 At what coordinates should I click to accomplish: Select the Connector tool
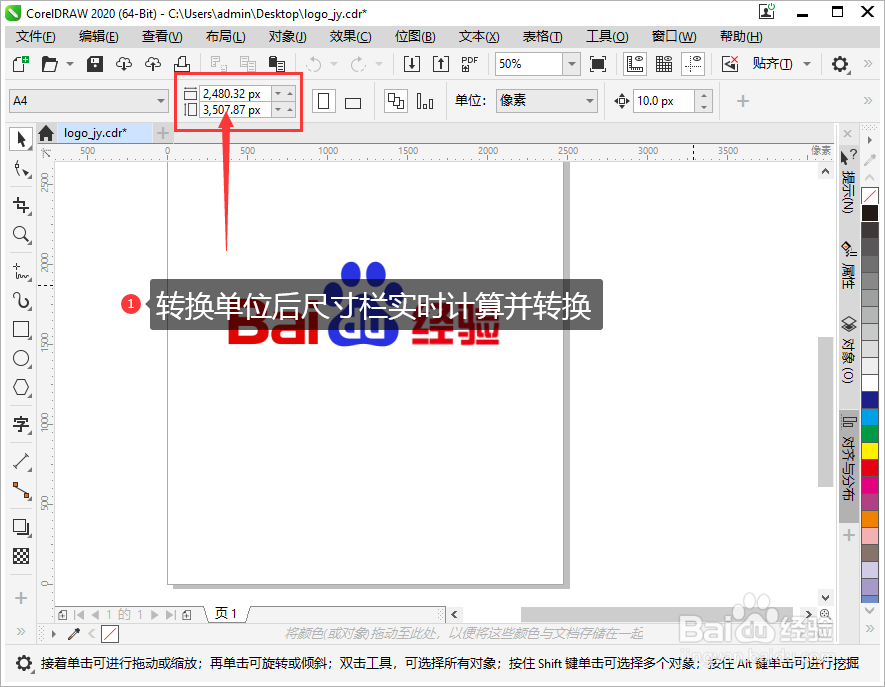point(21,491)
